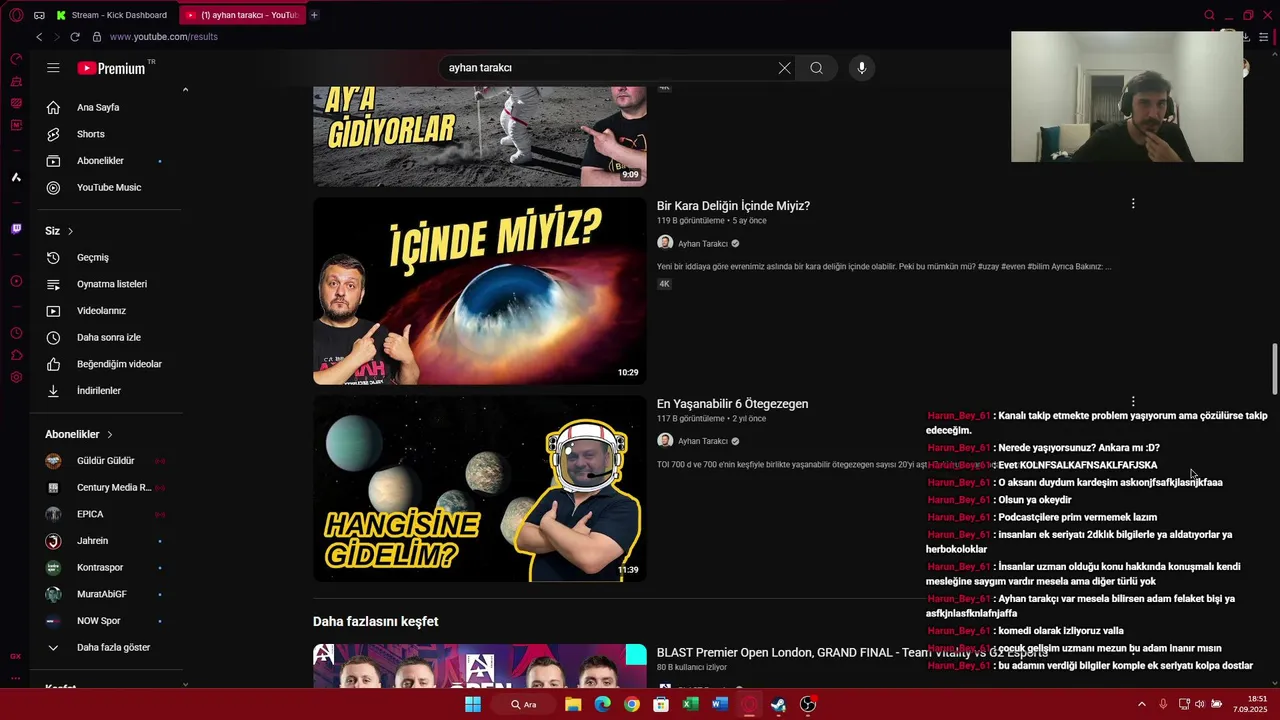Open Google Chrome from taskbar
Viewport: 1280px width, 720px height.
pos(631,704)
